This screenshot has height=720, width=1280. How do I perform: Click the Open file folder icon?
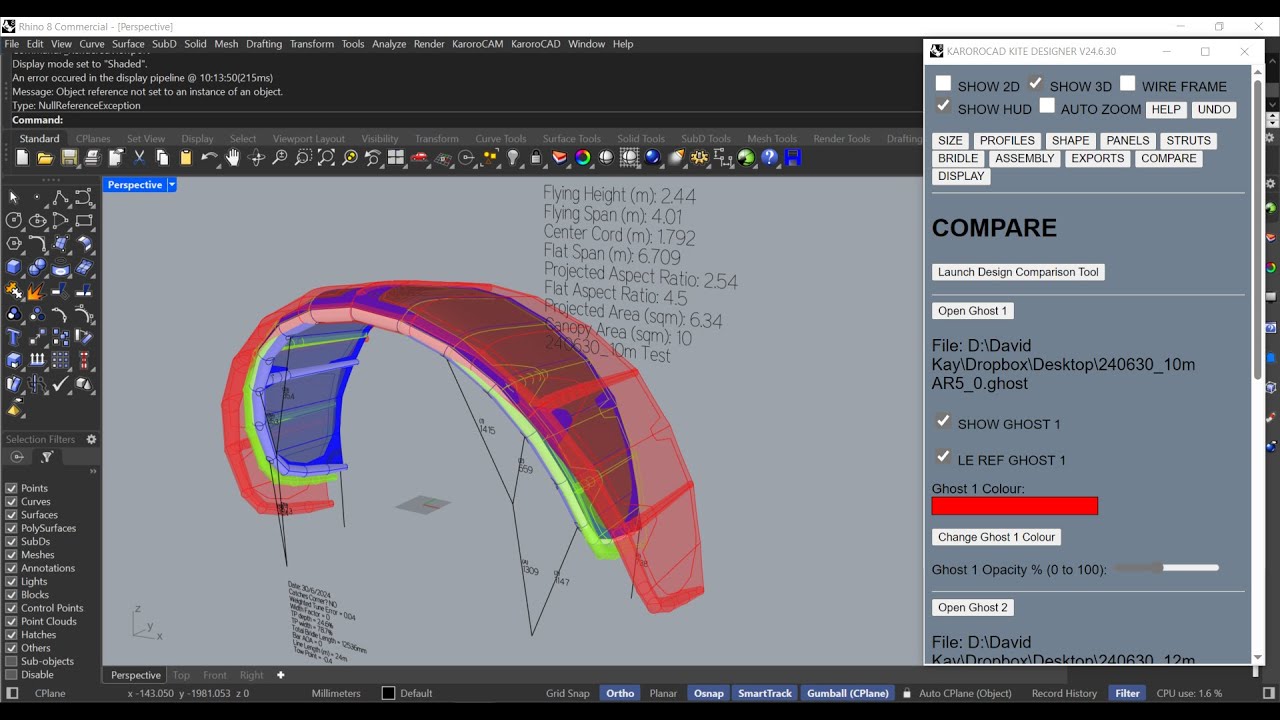(45, 158)
